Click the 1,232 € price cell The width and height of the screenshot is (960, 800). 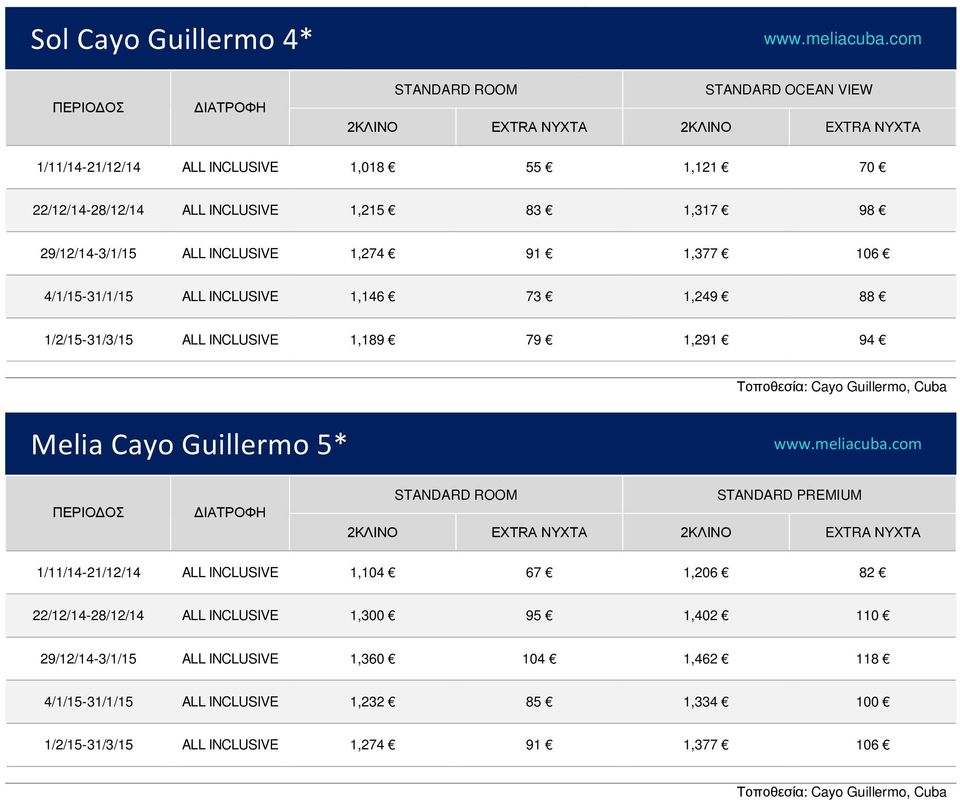[372, 701]
